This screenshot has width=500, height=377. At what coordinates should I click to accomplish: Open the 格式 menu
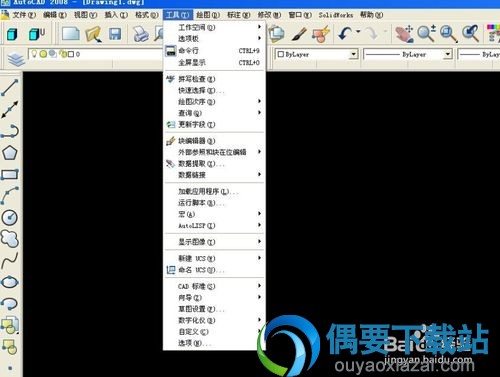click(x=146, y=15)
